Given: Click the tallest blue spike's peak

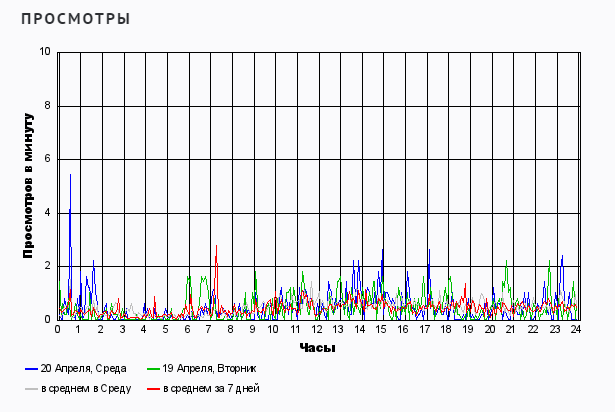Looking at the screenshot, I should (70, 175).
